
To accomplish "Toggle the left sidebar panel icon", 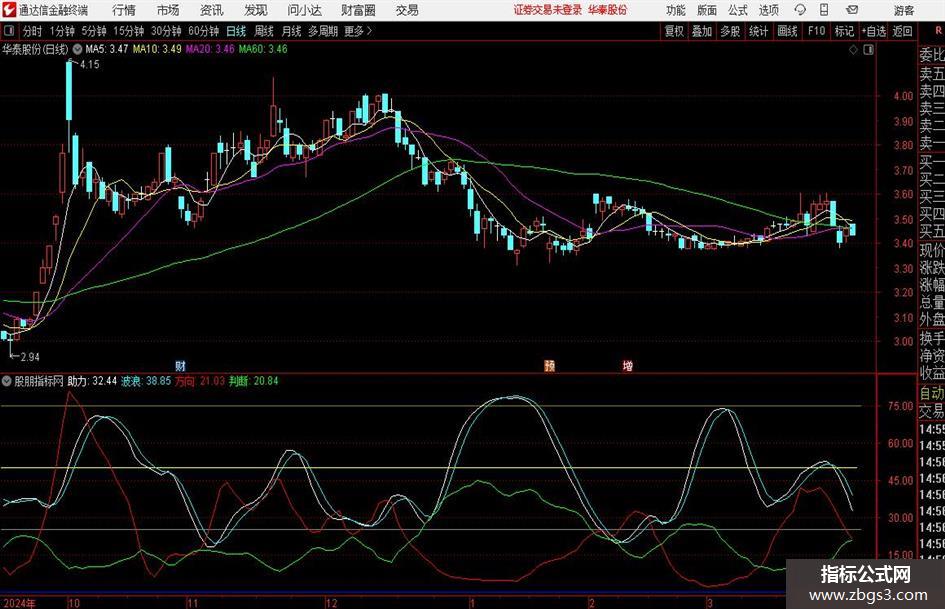I will [8, 31].
